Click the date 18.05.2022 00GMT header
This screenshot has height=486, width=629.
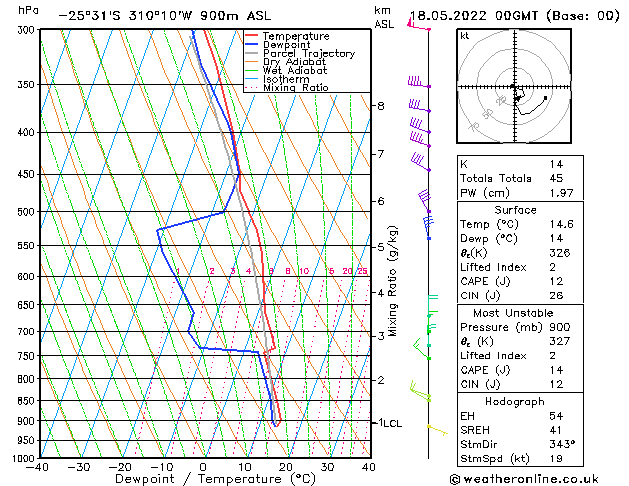(x=473, y=16)
